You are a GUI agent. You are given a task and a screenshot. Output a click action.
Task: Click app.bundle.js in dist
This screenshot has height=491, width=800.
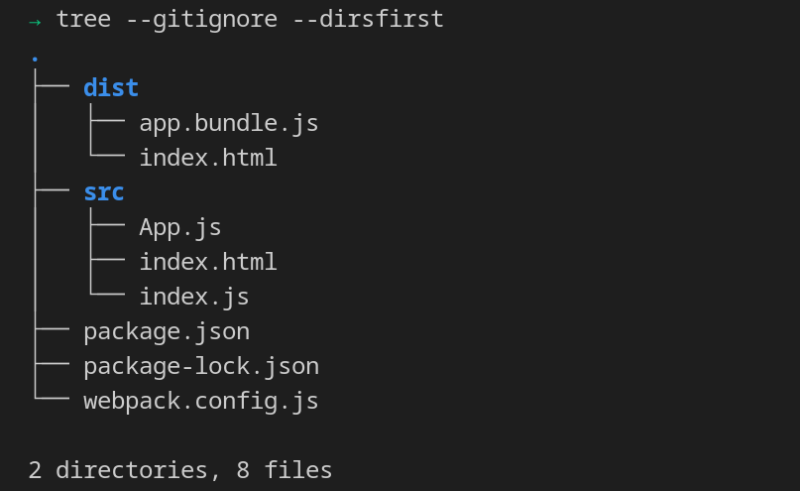tap(229, 124)
